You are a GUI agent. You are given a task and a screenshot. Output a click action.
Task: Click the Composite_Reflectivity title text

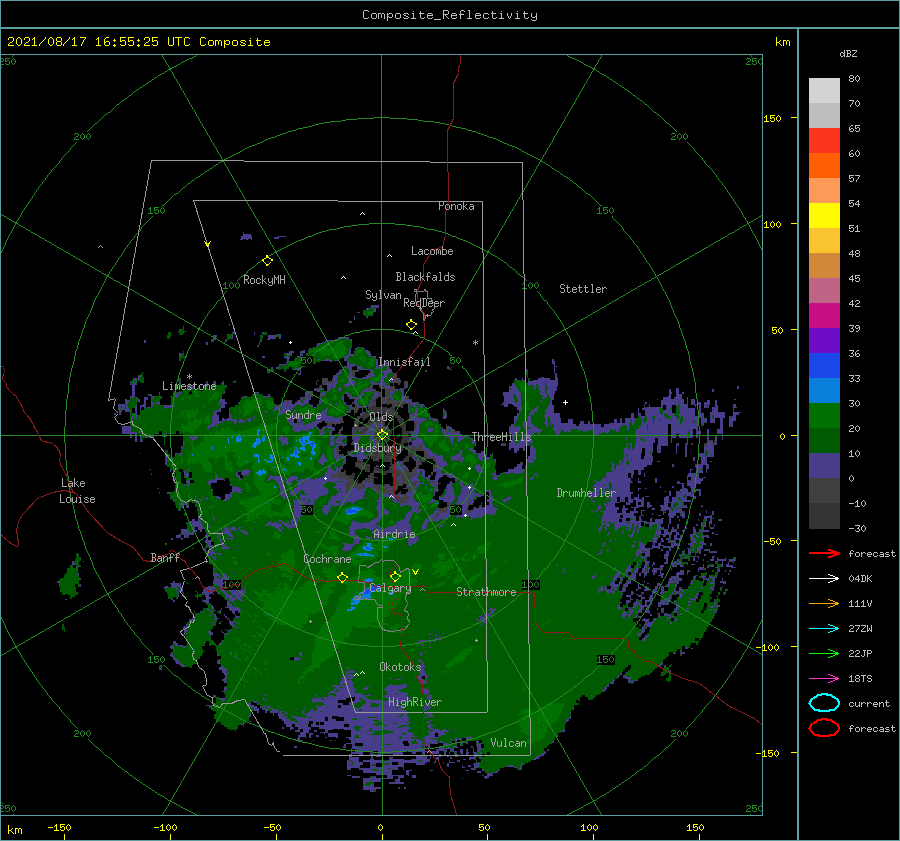coord(449,15)
